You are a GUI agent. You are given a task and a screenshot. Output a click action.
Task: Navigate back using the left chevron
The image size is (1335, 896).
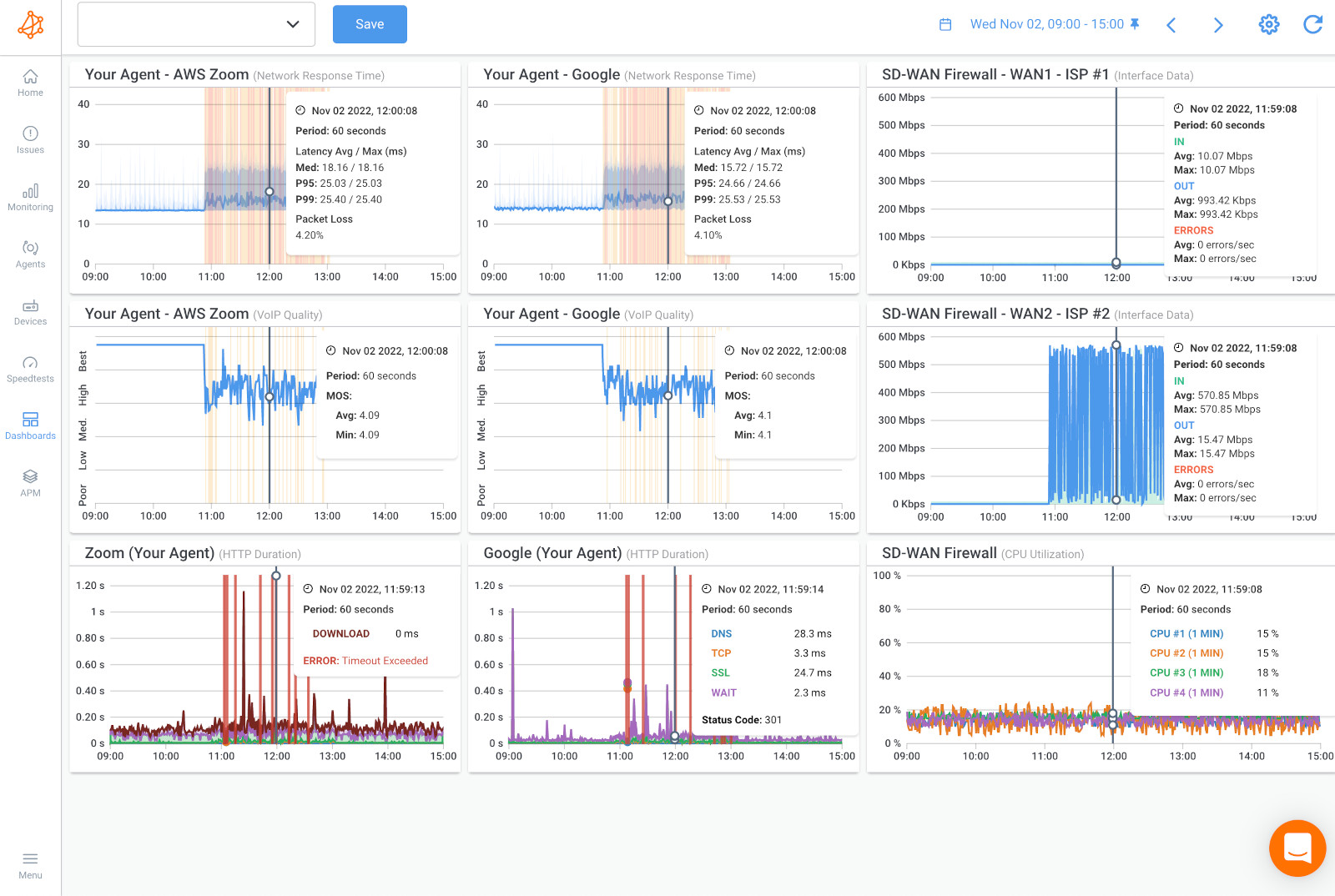tap(1171, 25)
